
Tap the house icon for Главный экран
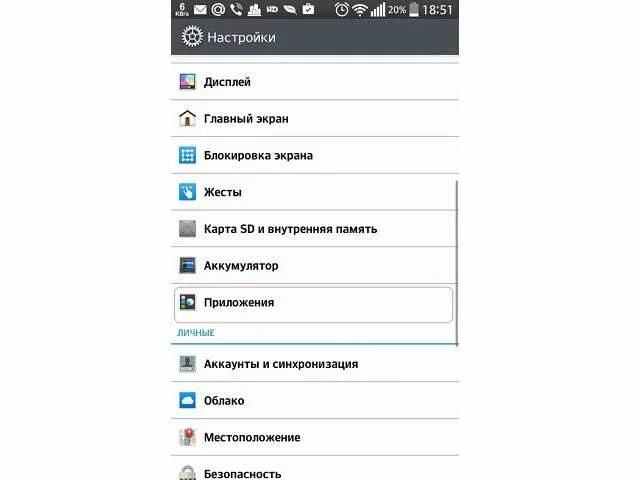click(187, 118)
